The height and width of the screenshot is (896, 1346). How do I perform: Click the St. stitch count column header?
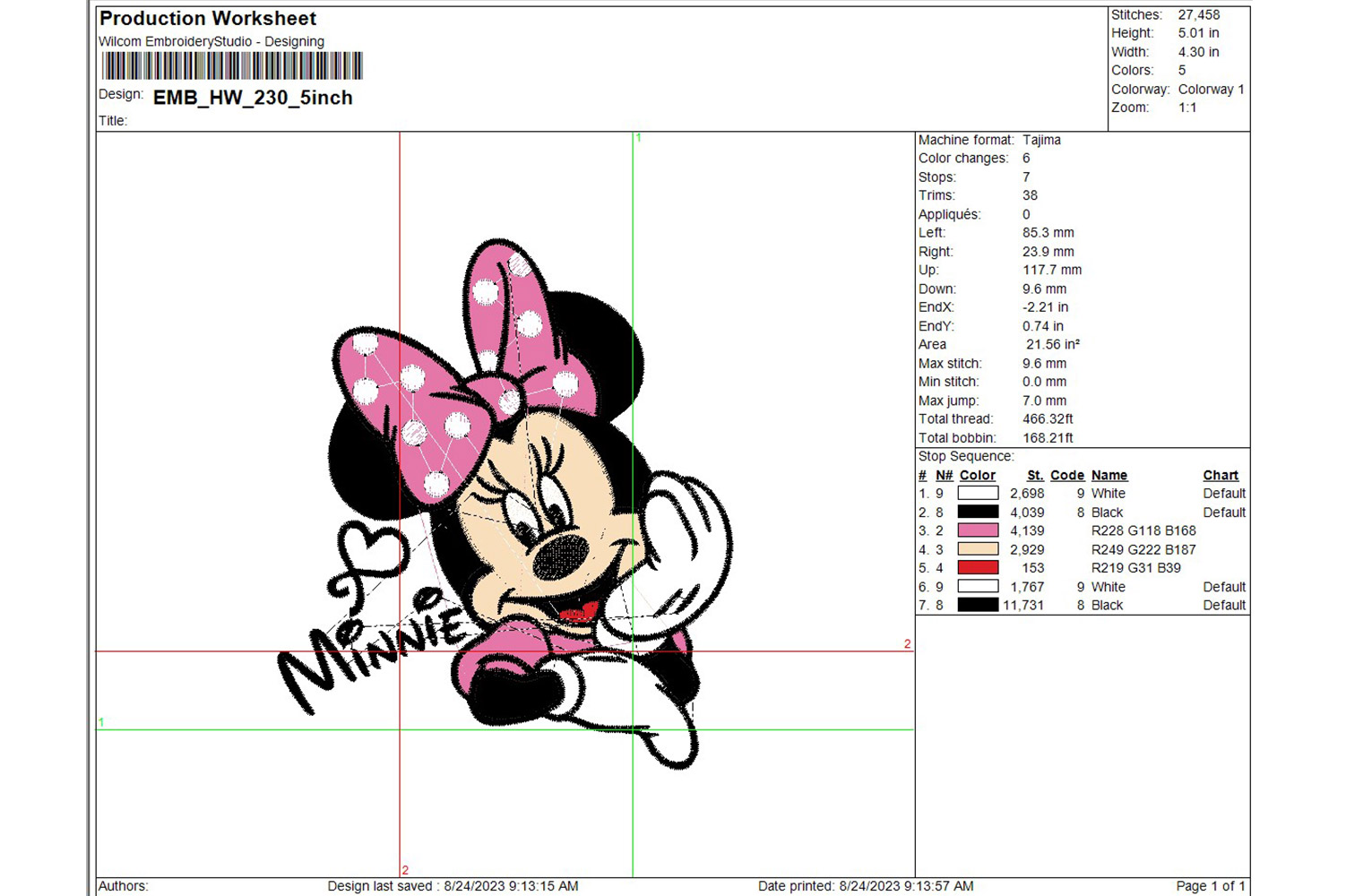pyautogui.click(x=1035, y=476)
